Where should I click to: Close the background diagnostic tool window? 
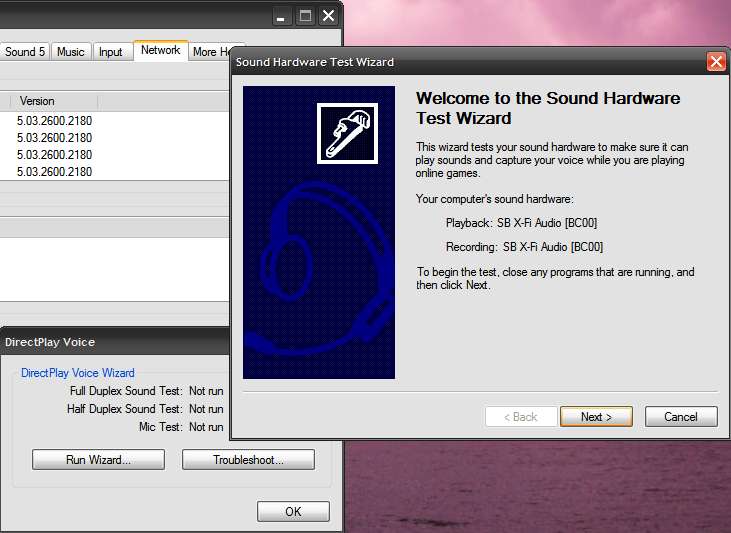pyautogui.click(x=328, y=16)
